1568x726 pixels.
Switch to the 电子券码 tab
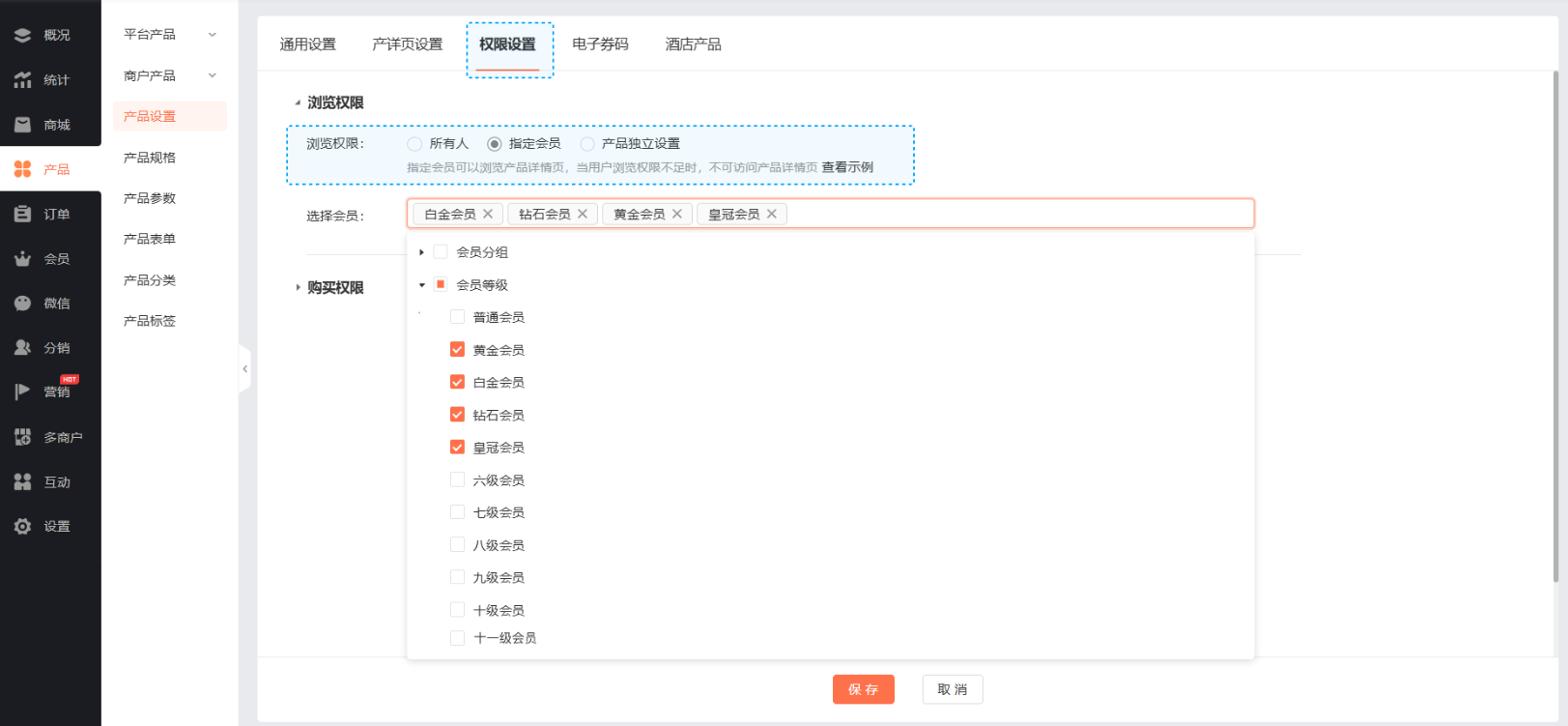600,44
